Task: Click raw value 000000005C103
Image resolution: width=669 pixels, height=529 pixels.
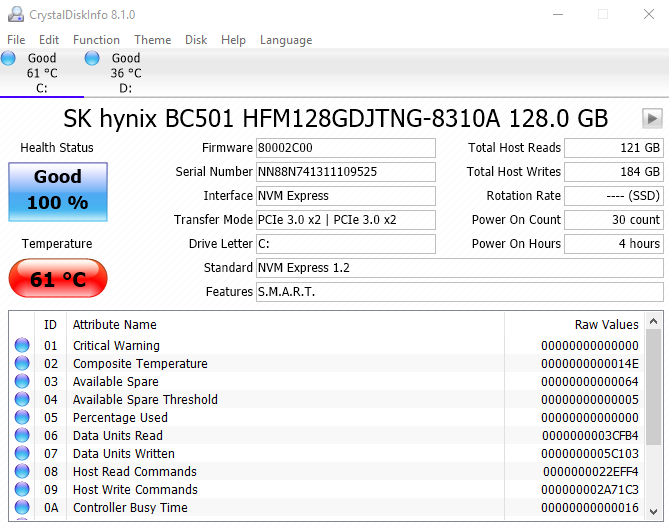Action: (x=590, y=453)
